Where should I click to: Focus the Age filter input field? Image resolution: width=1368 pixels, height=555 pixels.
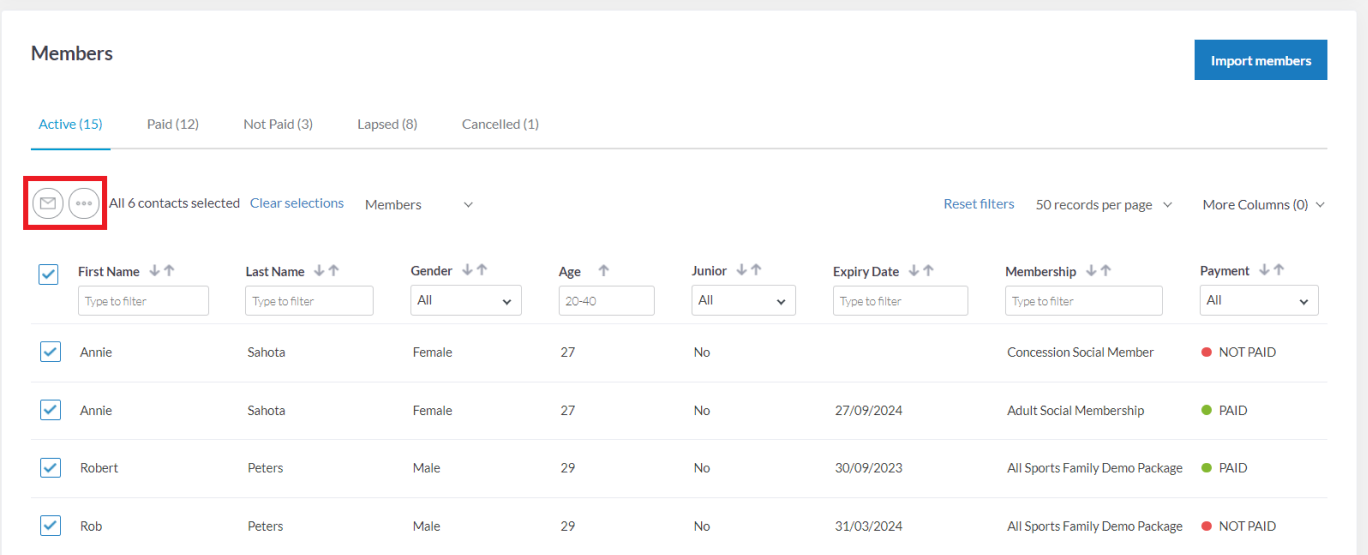pos(606,301)
